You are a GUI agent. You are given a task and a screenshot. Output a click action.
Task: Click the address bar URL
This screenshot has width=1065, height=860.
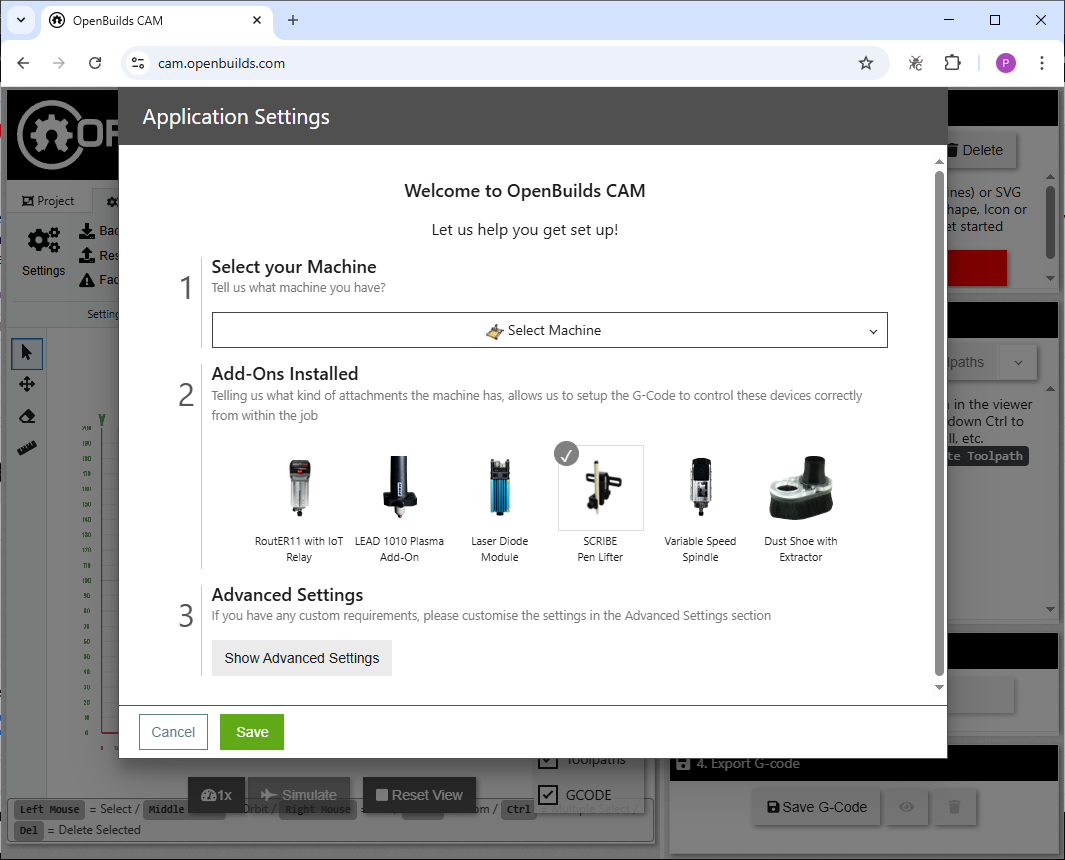[x=221, y=63]
